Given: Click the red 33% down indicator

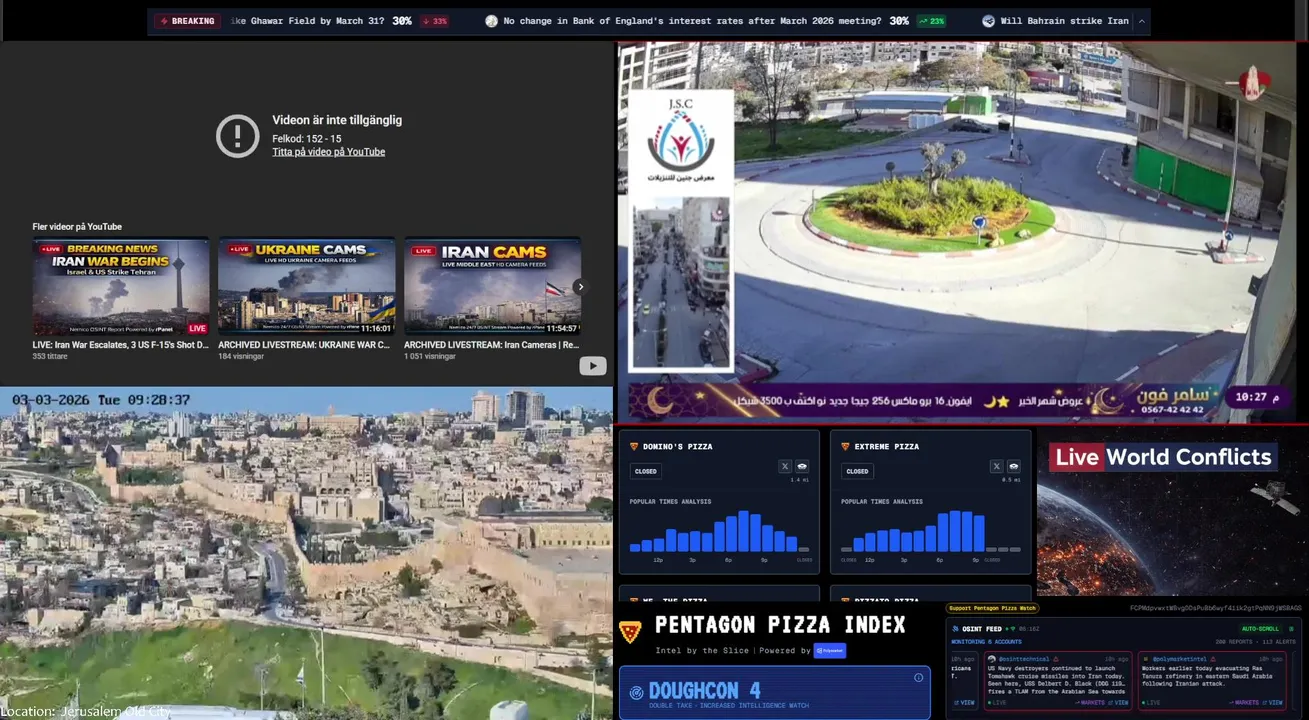Looking at the screenshot, I should 433,21.
